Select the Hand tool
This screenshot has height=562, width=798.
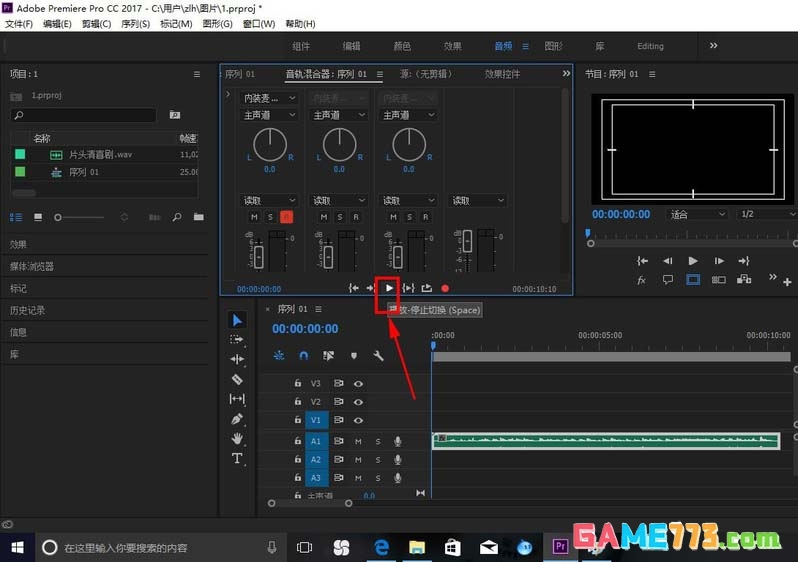(x=237, y=438)
